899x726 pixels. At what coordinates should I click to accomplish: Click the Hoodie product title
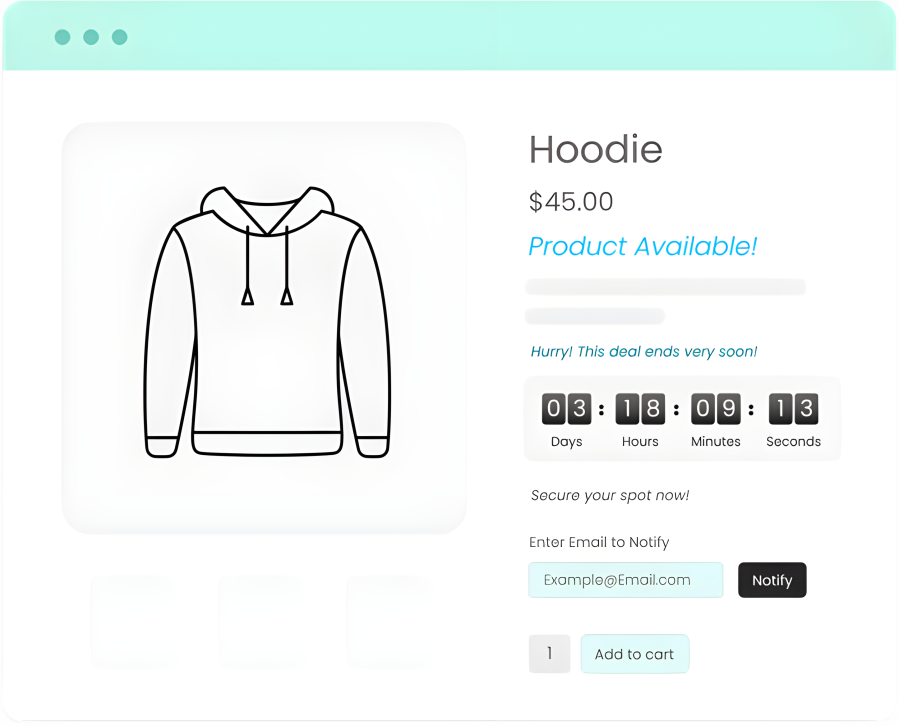[596, 149]
